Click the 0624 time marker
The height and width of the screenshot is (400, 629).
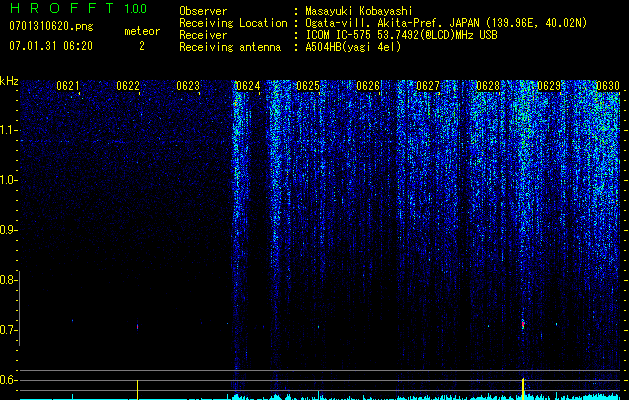pos(248,86)
